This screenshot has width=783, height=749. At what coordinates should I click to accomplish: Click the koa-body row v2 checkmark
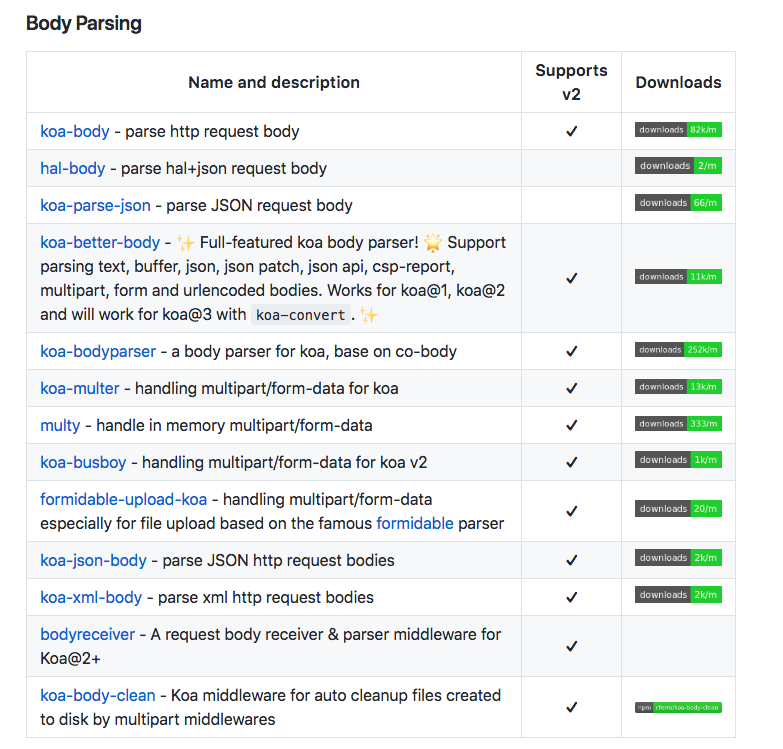click(x=571, y=131)
